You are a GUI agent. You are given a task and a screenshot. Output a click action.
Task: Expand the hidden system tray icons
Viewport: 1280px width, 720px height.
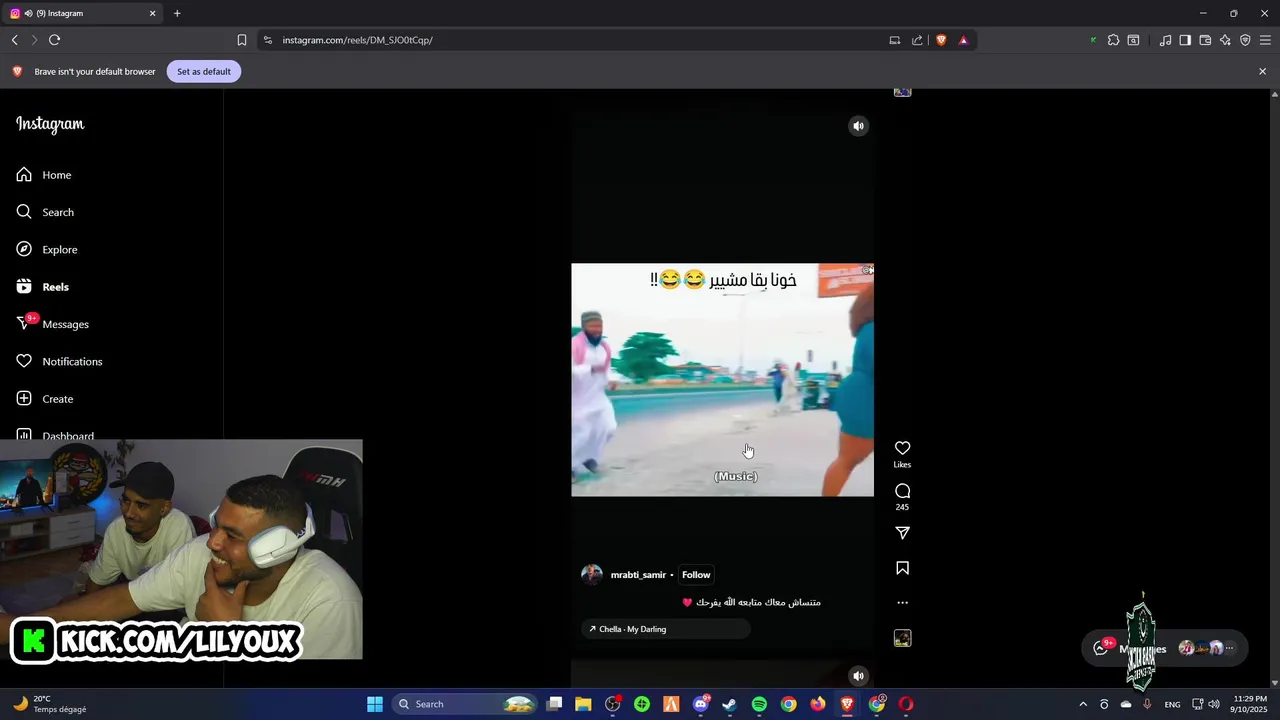click(1082, 704)
